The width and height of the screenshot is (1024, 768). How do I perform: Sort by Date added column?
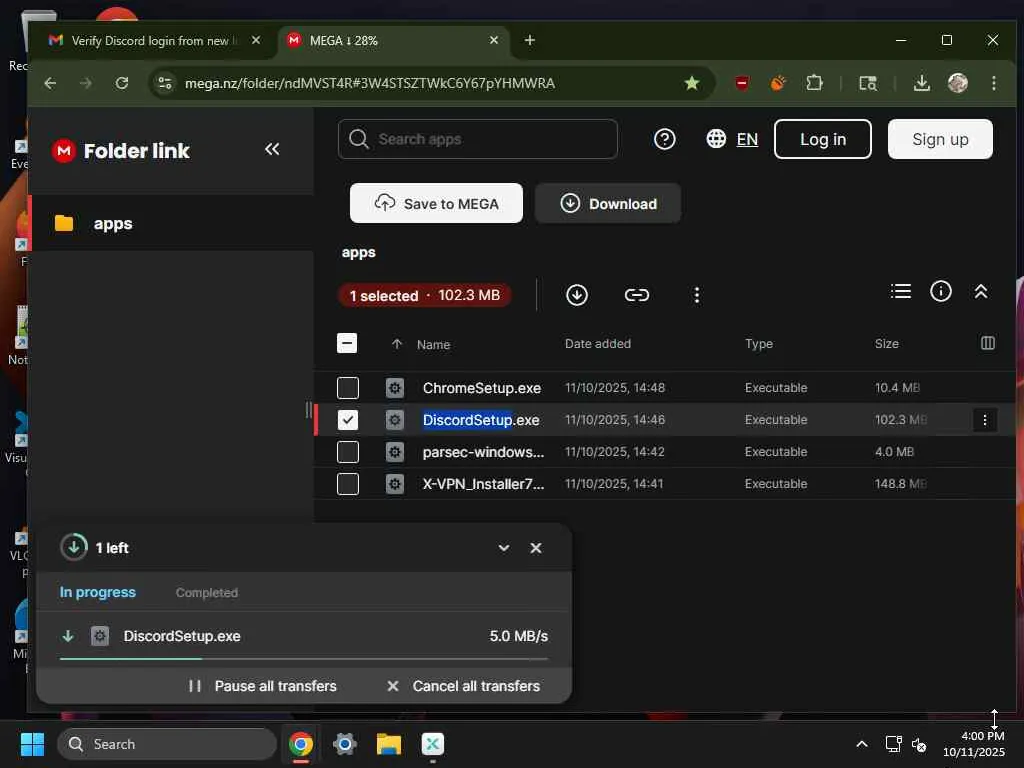(x=598, y=344)
